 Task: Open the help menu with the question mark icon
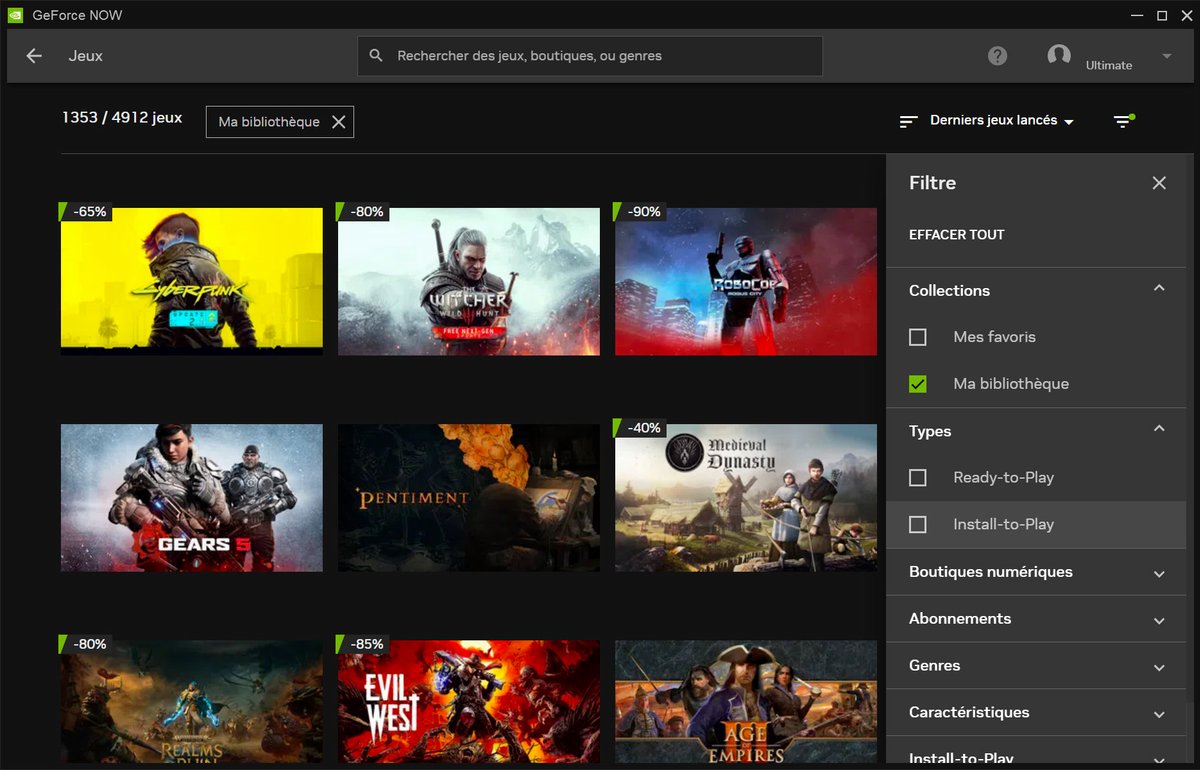tap(997, 56)
